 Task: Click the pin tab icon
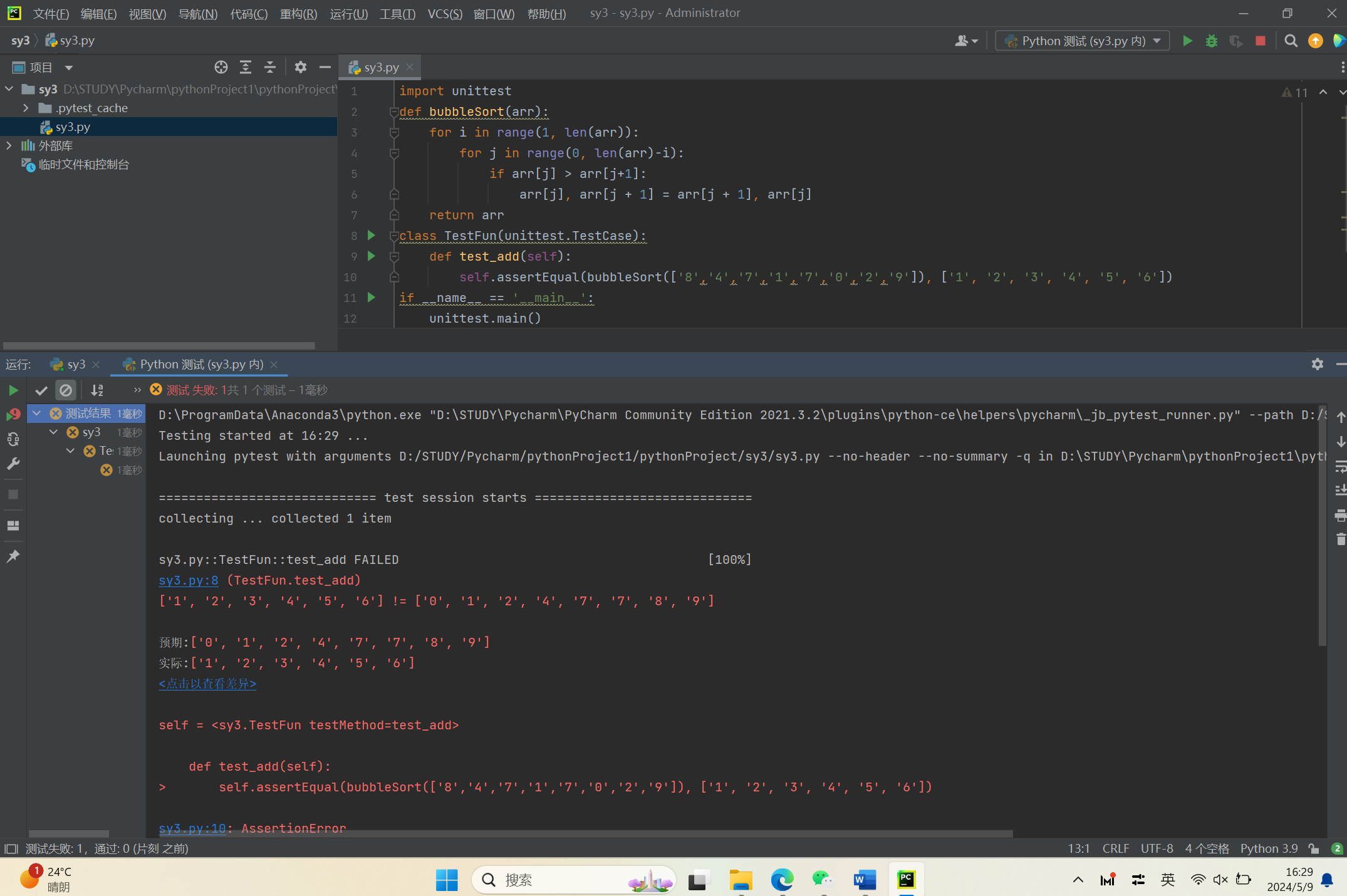click(x=13, y=556)
